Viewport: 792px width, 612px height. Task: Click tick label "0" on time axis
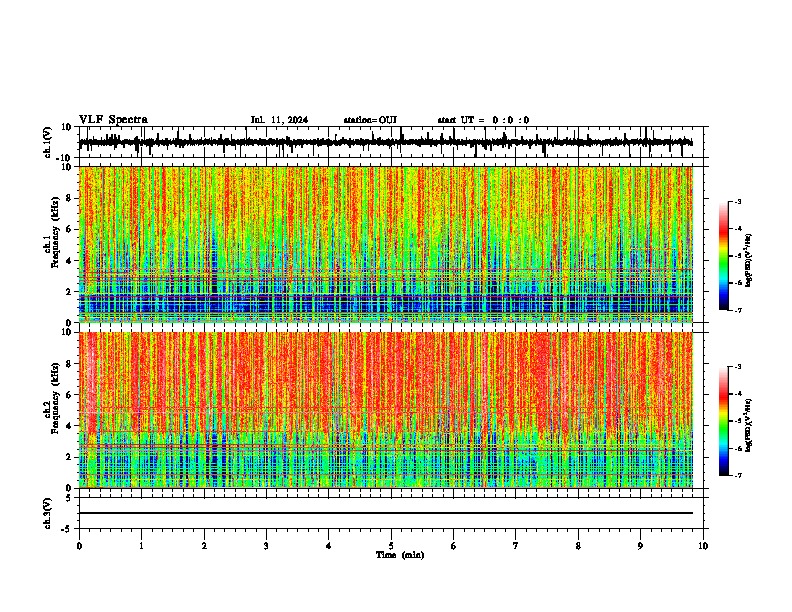point(79,546)
